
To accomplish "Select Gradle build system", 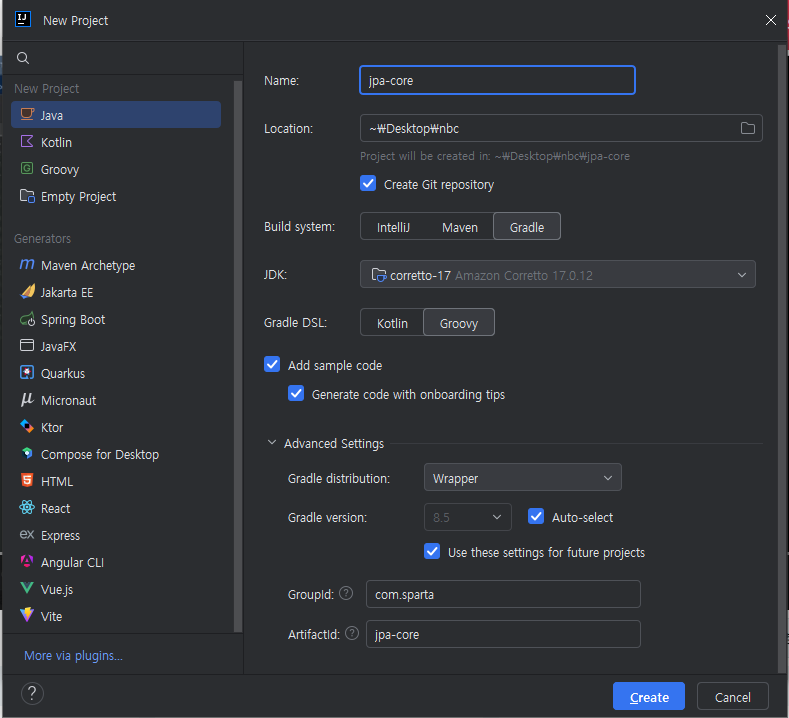I will point(527,227).
